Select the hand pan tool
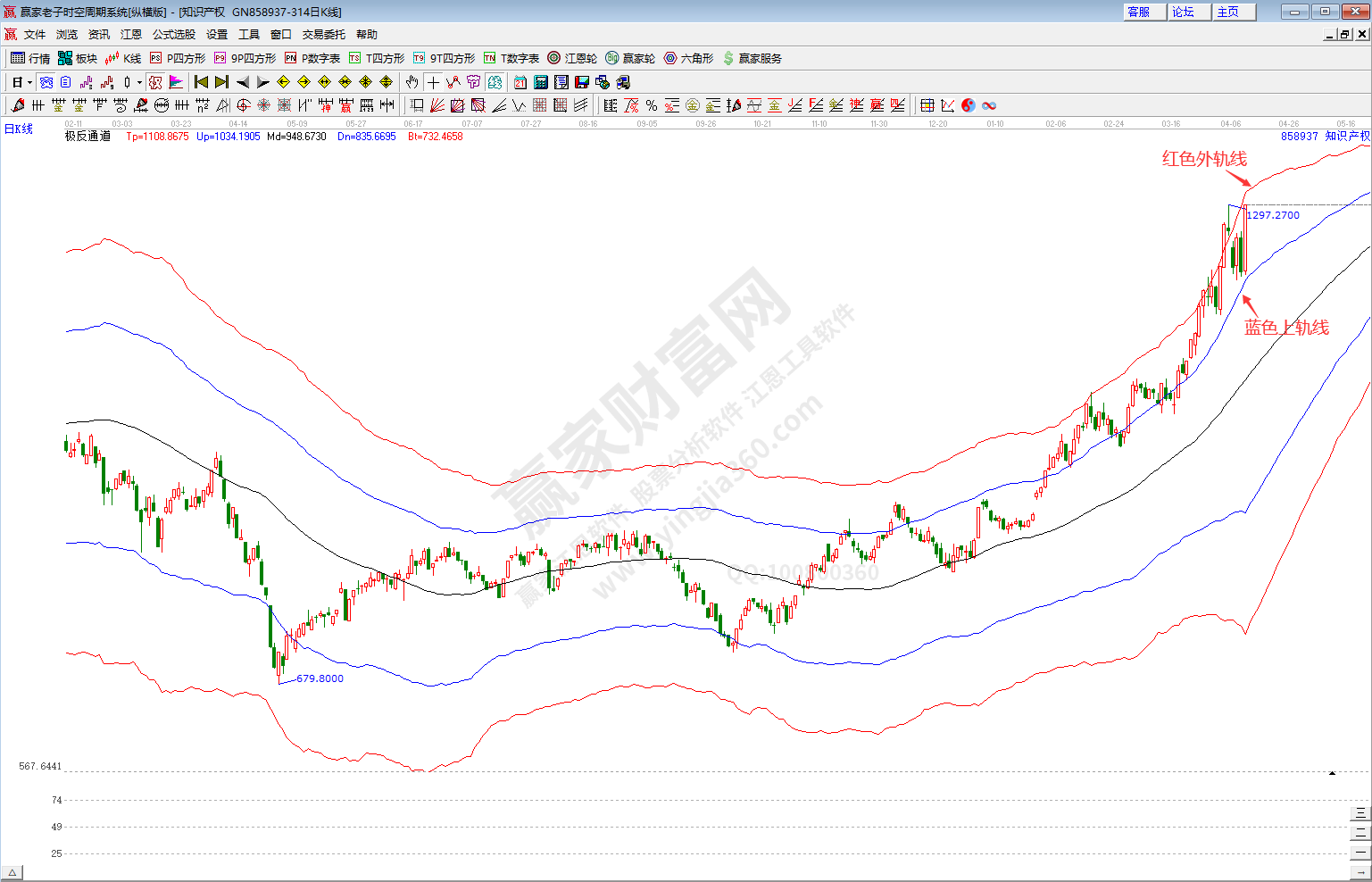 (412, 82)
